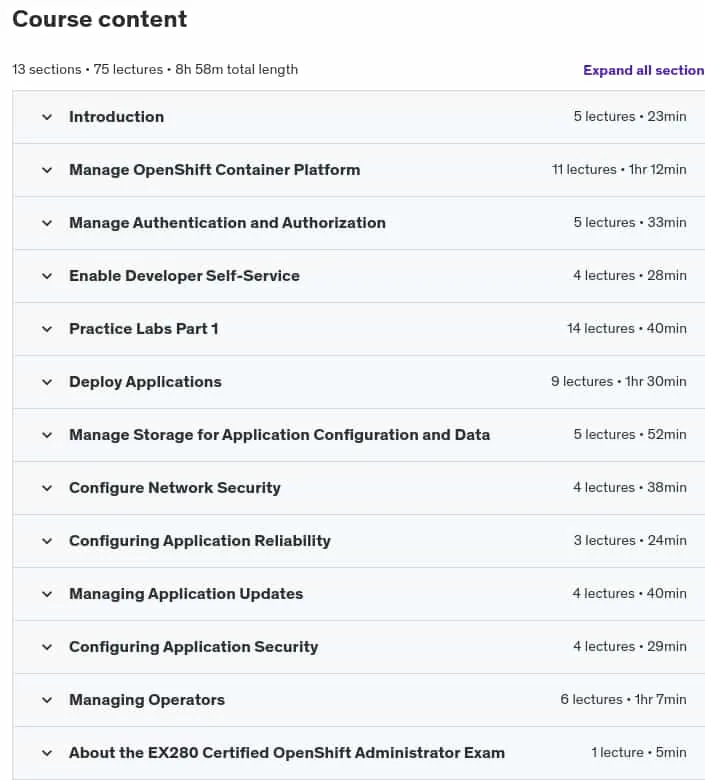
Task: Click chevron beside Configuring Application Security
Action: coord(47,647)
